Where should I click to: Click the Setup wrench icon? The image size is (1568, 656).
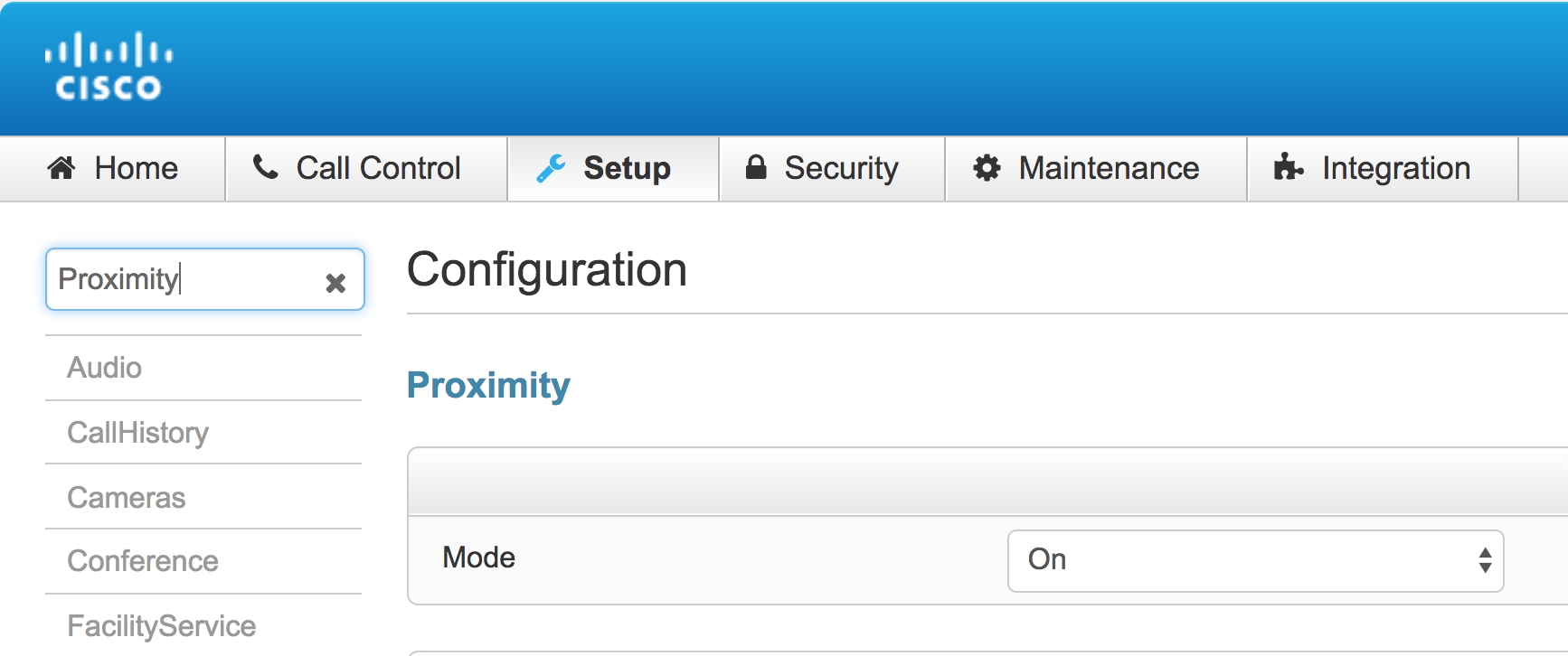551,168
